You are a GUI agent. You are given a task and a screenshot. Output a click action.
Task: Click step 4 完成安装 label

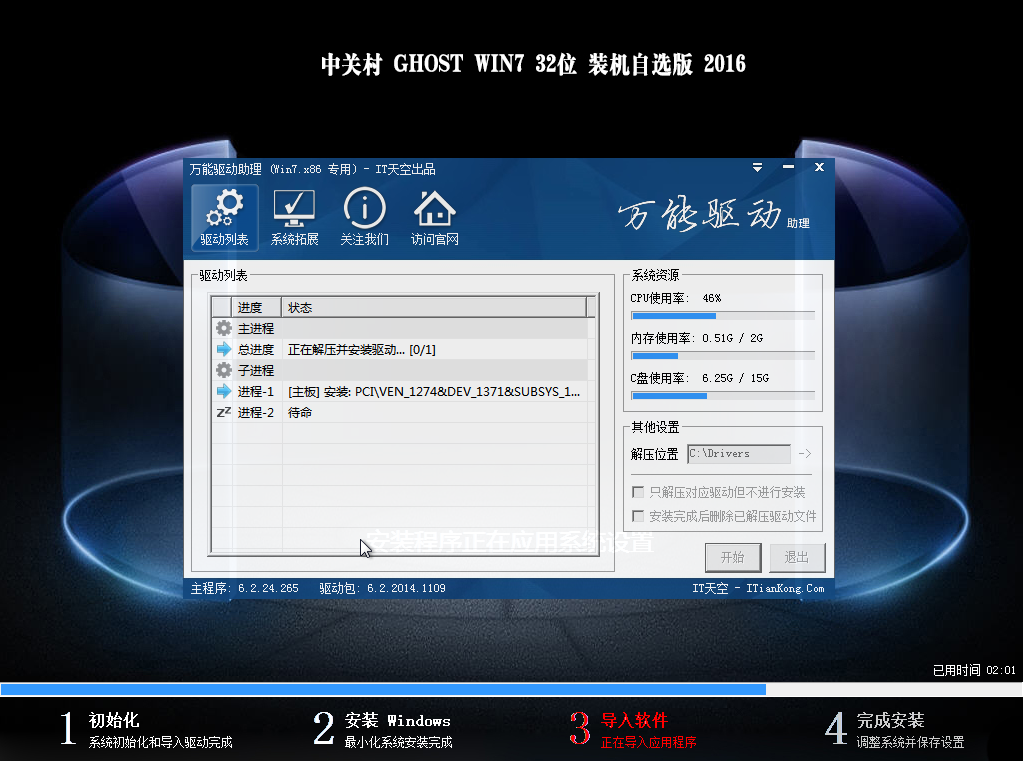tap(890, 720)
